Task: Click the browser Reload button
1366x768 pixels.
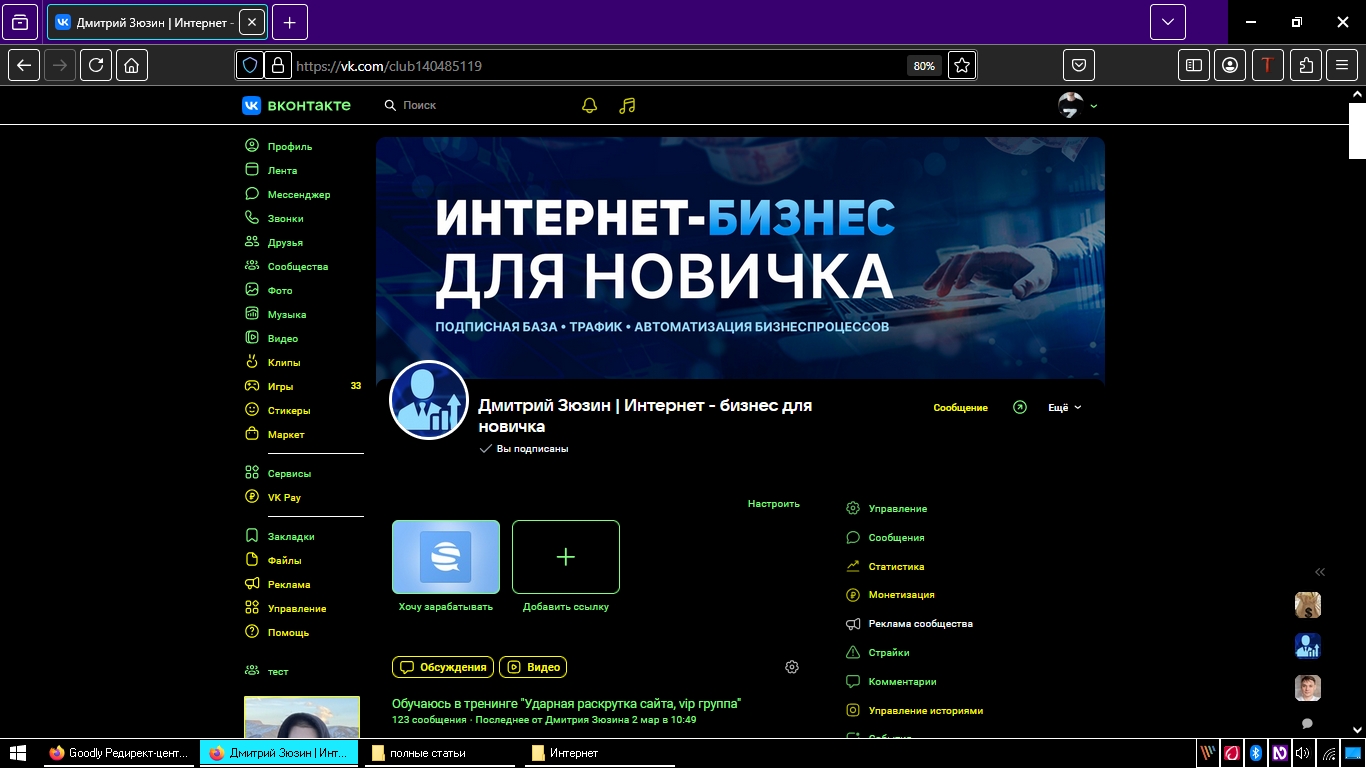Action: 96,66
